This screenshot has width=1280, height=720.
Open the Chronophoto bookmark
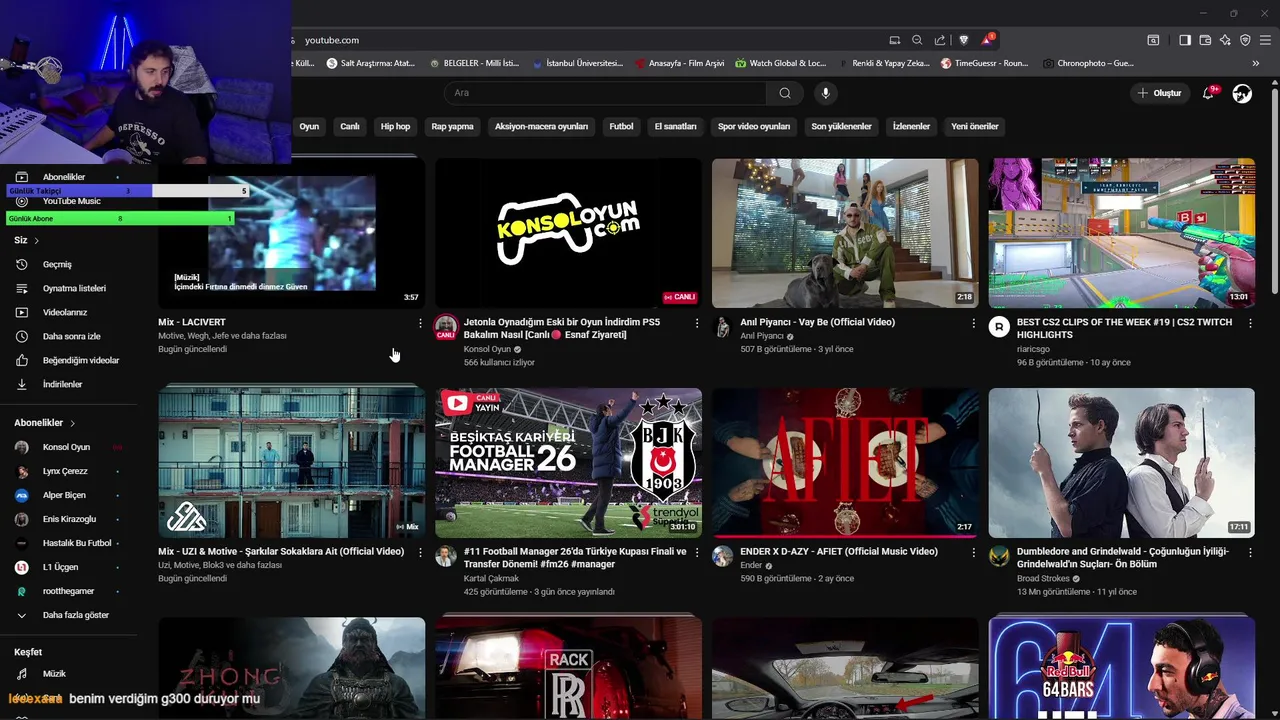(x=1088, y=63)
